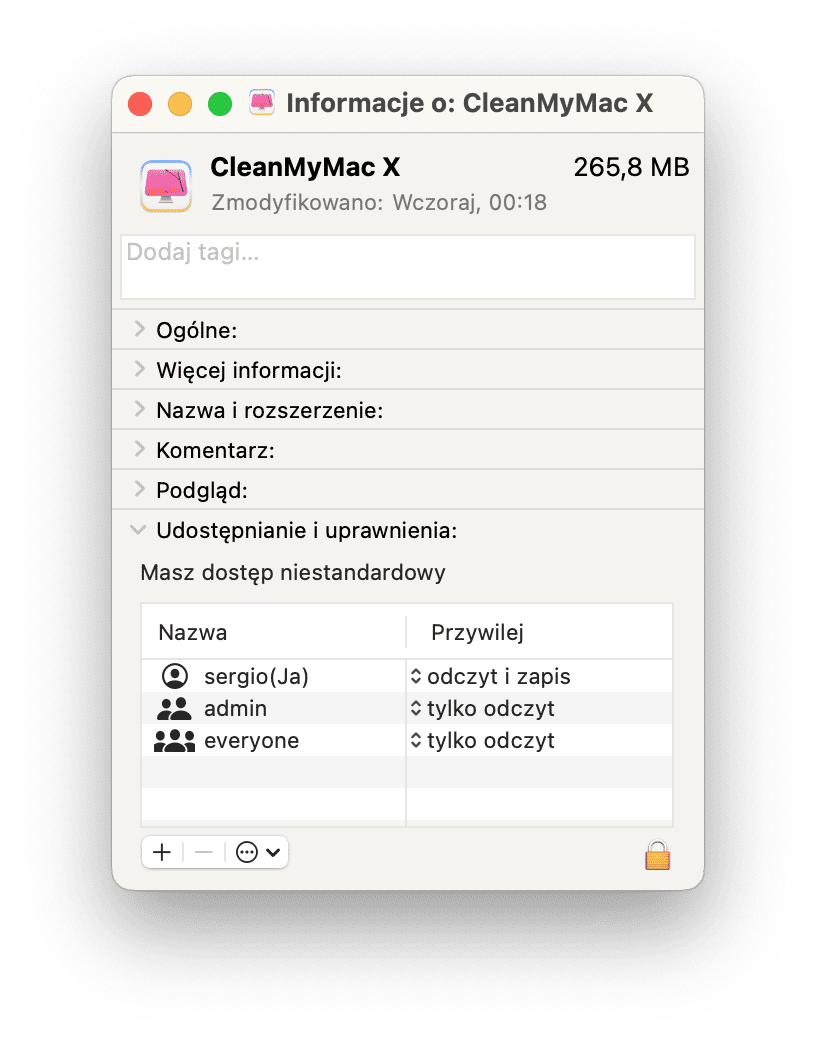Expand the Podgląd section
The image size is (816, 1038).
point(139,489)
